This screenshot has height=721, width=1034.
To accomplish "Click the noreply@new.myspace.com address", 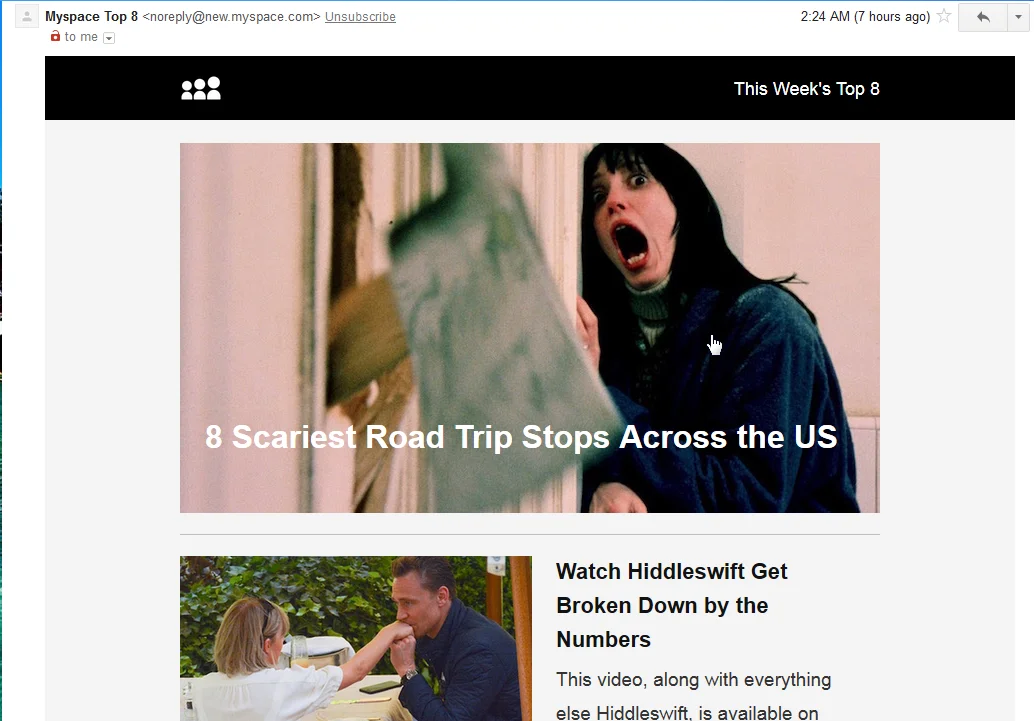I will coord(231,16).
